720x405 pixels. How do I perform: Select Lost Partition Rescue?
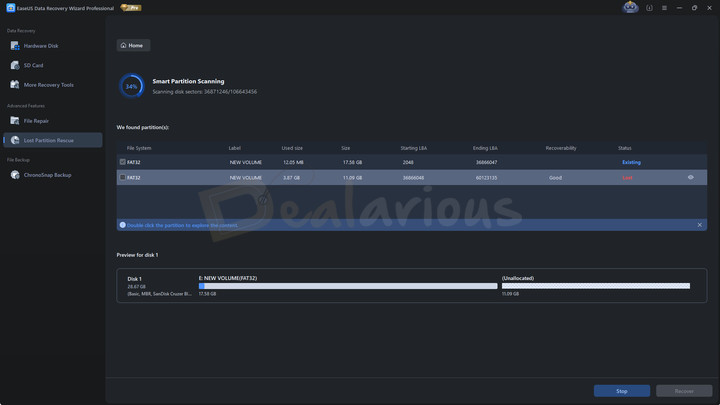tap(53, 140)
